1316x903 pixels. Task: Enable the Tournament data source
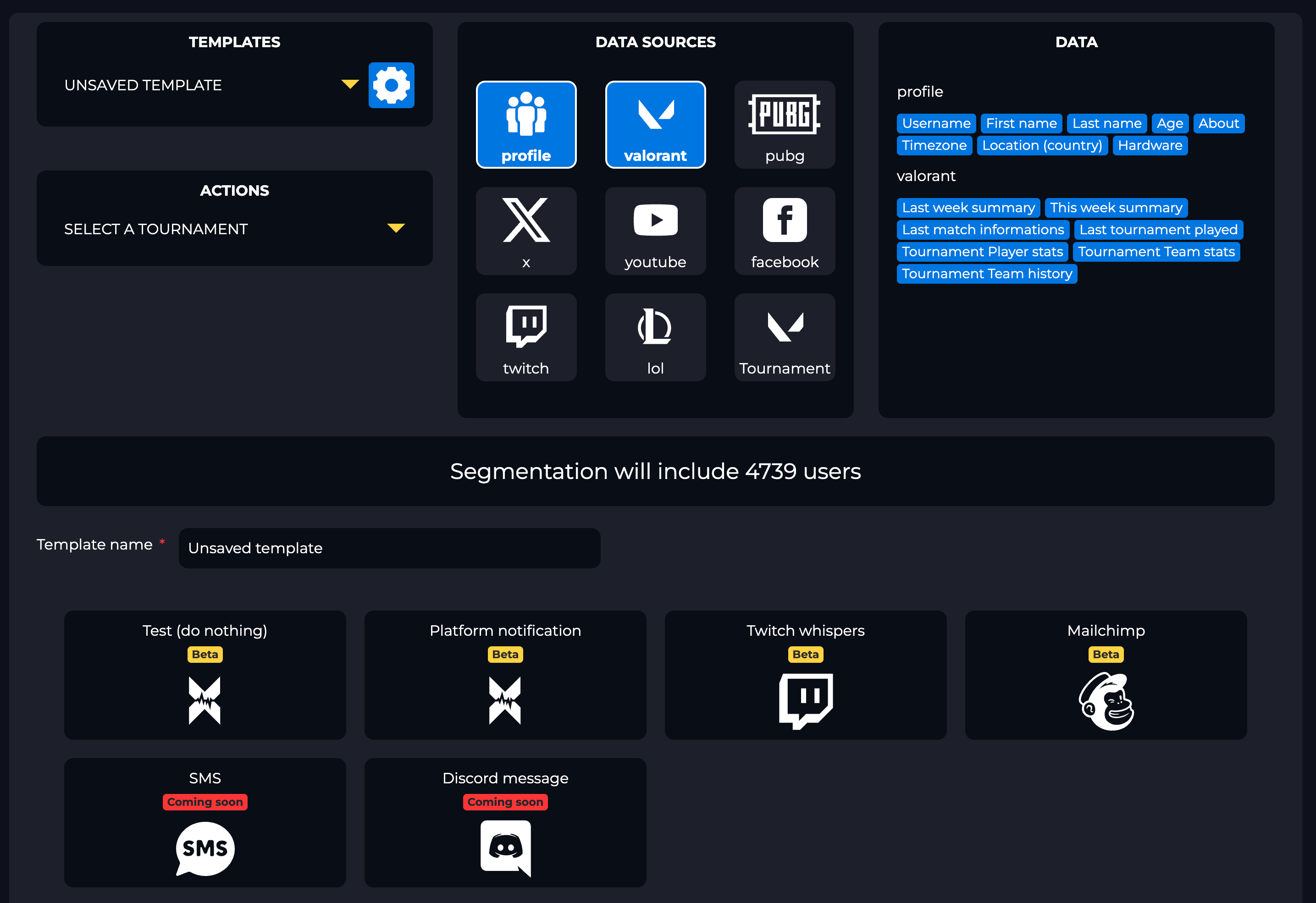784,337
